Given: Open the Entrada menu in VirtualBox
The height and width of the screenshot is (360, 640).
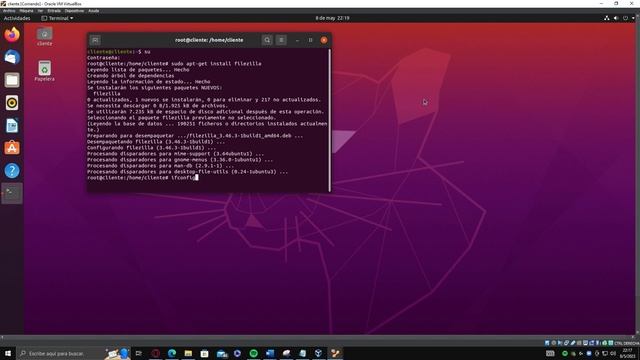Looking at the screenshot, I should click(54, 11).
